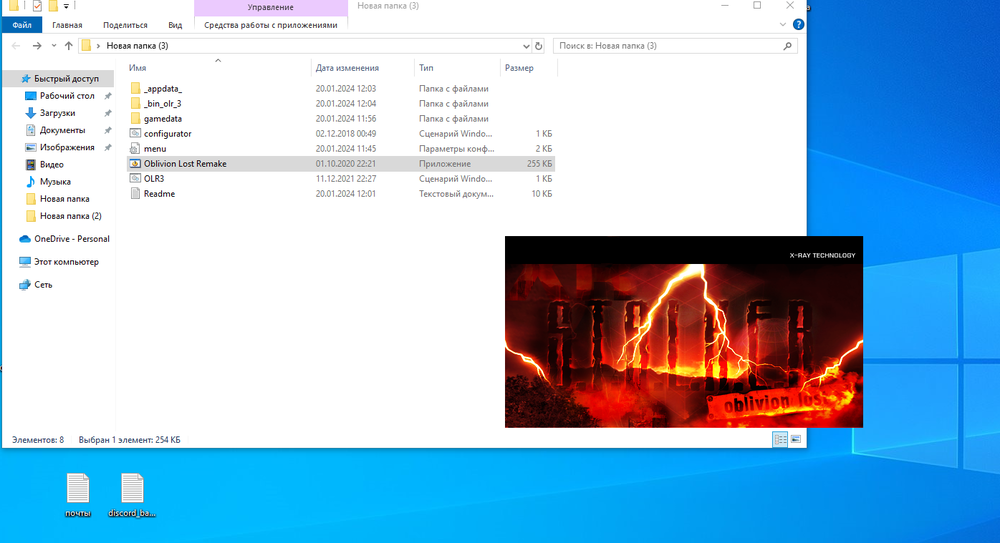
Task: Select Загрузки in the navigation pane
Action: (x=57, y=113)
